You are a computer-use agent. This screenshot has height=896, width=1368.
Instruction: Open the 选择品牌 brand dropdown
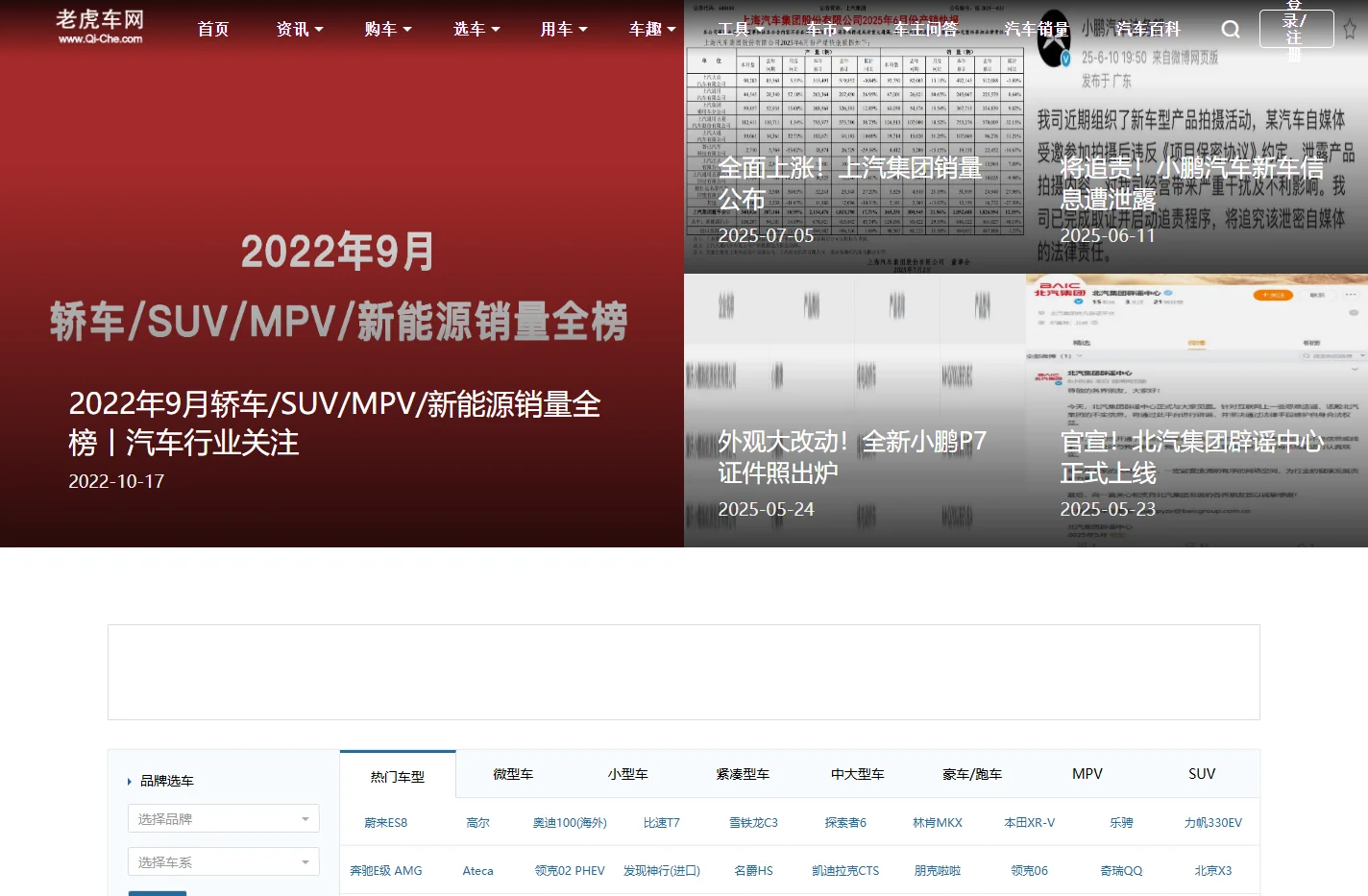tap(224, 819)
